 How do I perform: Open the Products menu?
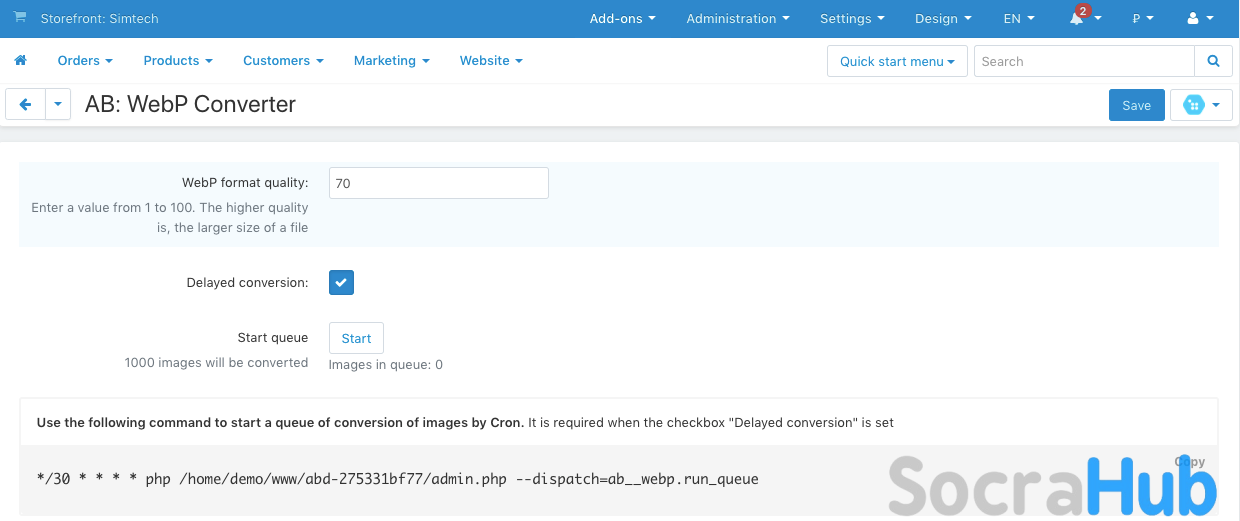pyautogui.click(x=178, y=61)
